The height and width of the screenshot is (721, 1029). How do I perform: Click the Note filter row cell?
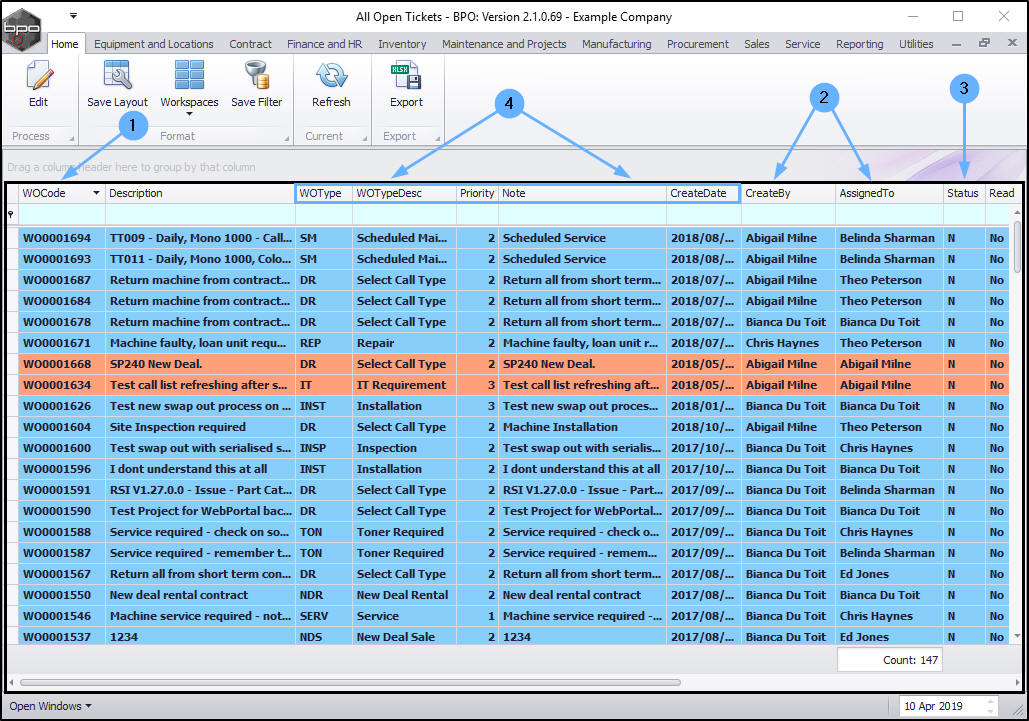coord(582,215)
